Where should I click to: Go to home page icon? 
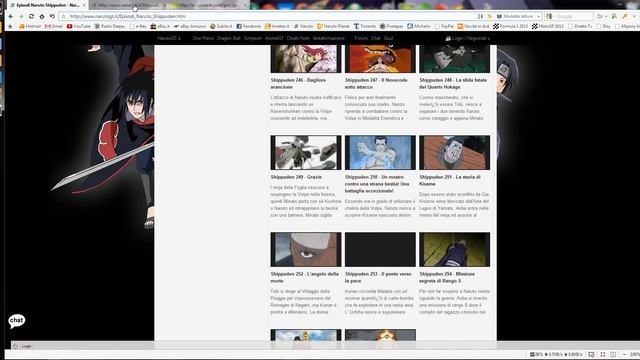pos(42,16)
